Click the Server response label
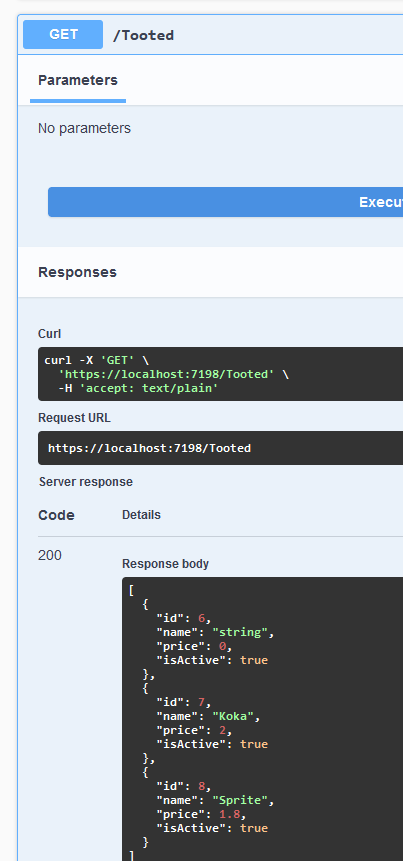The height and width of the screenshot is (861, 403). [86, 482]
